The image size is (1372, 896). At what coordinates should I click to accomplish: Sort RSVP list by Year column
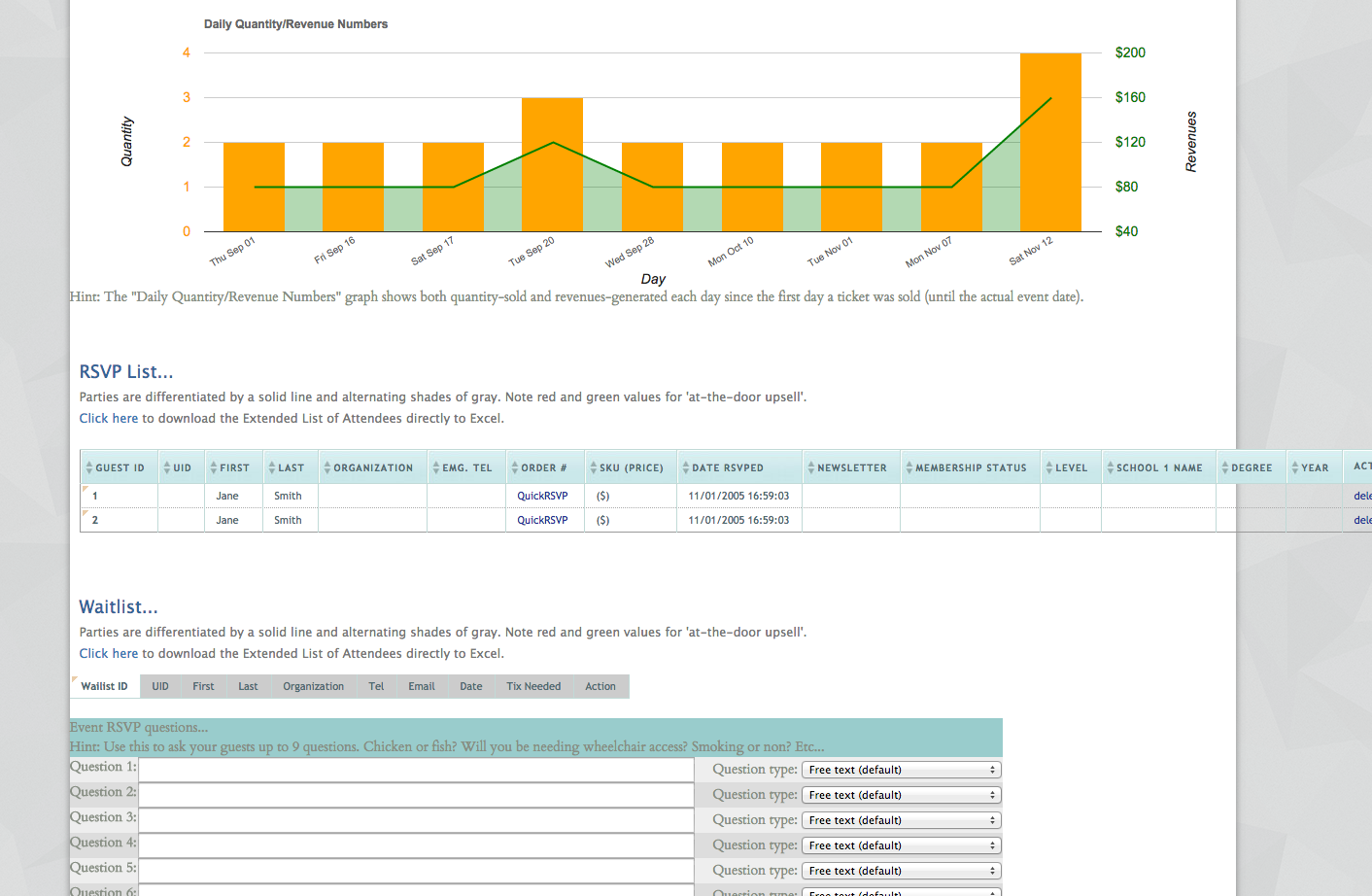tap(1314, 467)
